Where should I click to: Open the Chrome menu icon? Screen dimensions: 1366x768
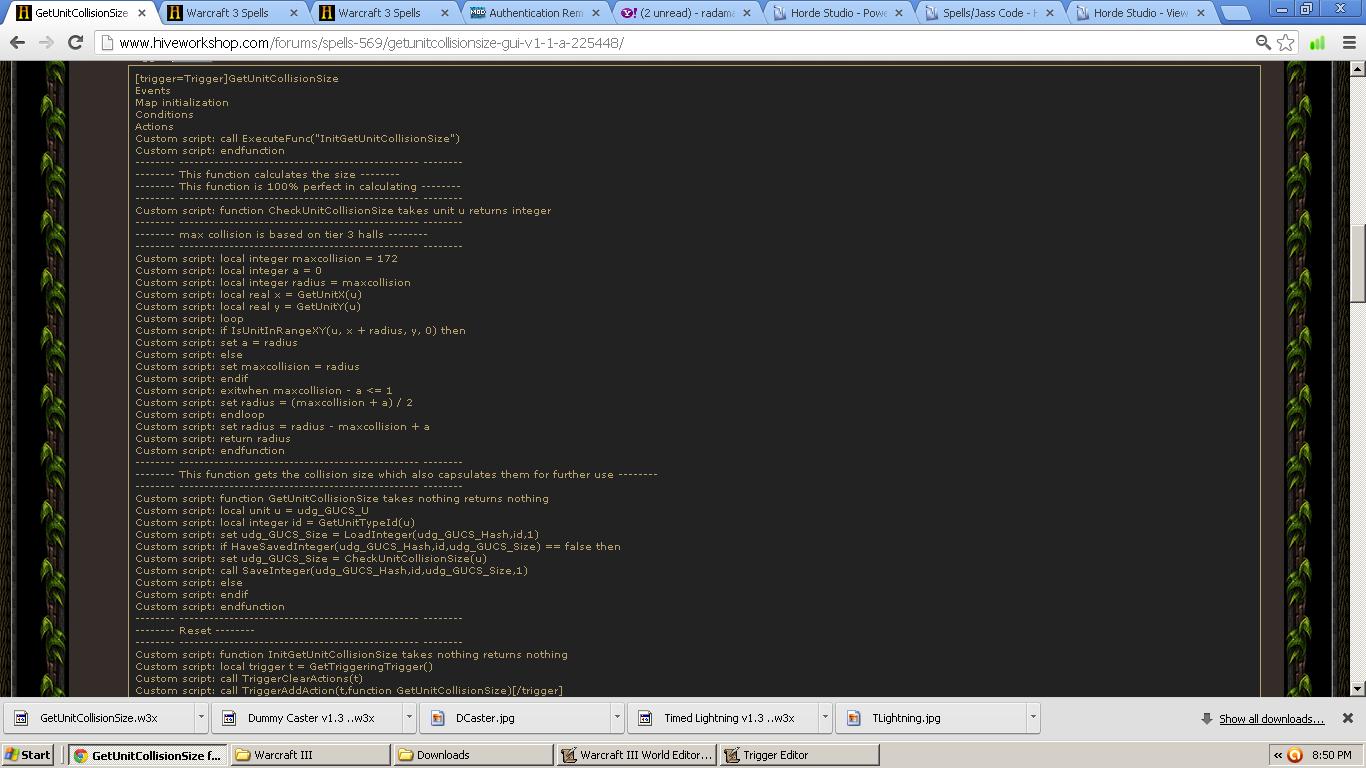click(x=1349, y=43)
